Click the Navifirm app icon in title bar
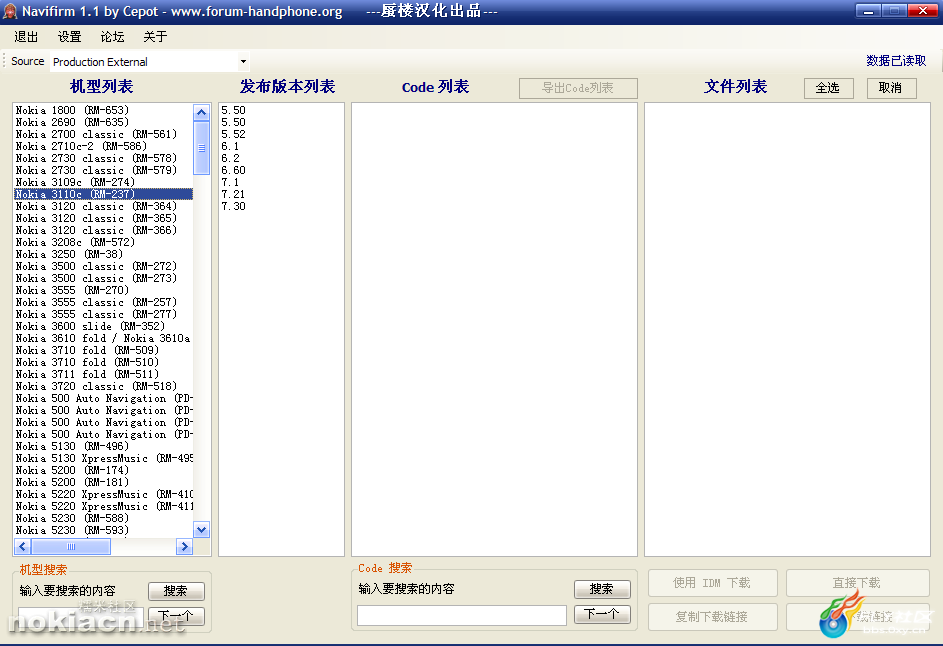The width and height of the screenshot is (943, 646). (x=10, y=11)
